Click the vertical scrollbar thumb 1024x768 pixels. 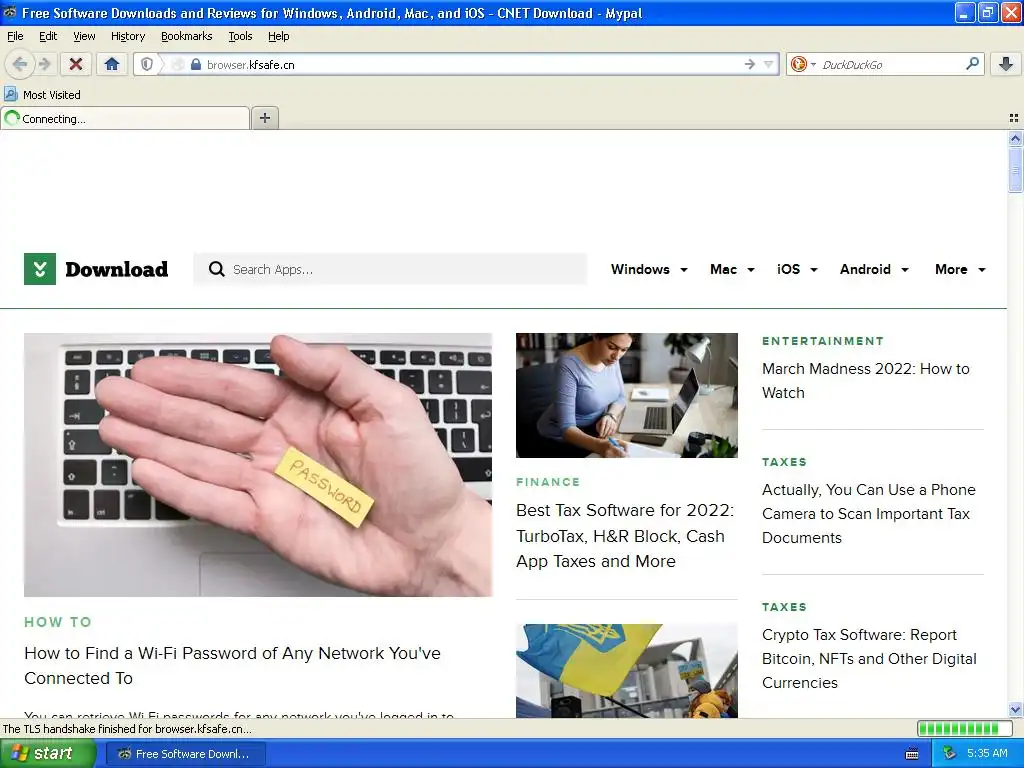[x=1015, y=169]
